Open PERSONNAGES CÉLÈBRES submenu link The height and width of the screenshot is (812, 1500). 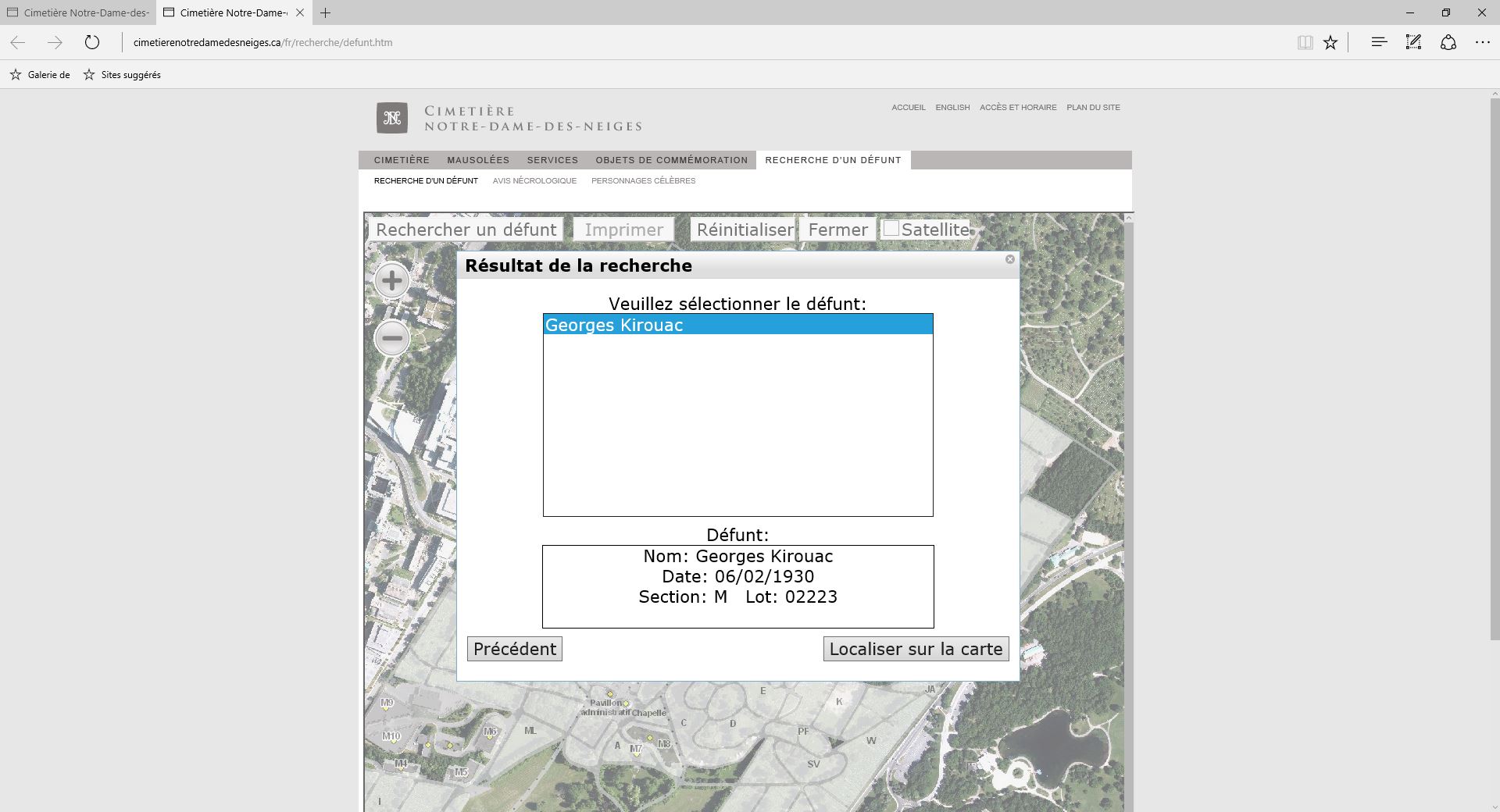click(x=643, y=180)
